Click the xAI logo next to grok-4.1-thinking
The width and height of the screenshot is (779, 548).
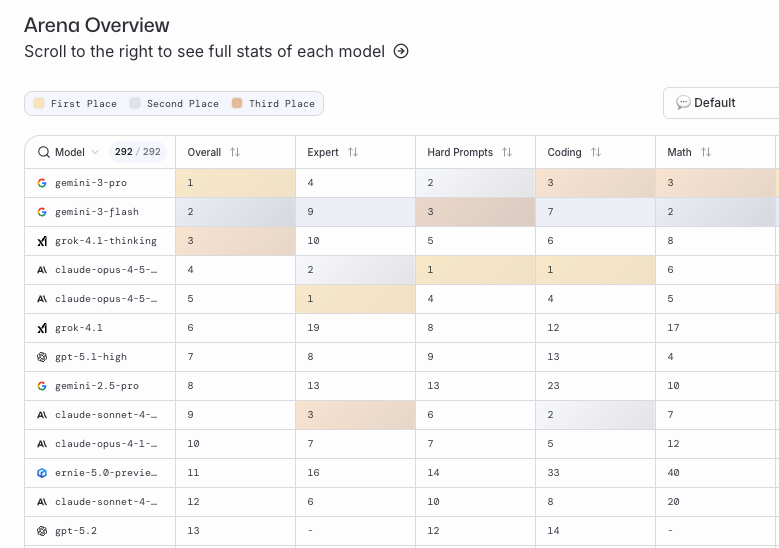point(42,241)
